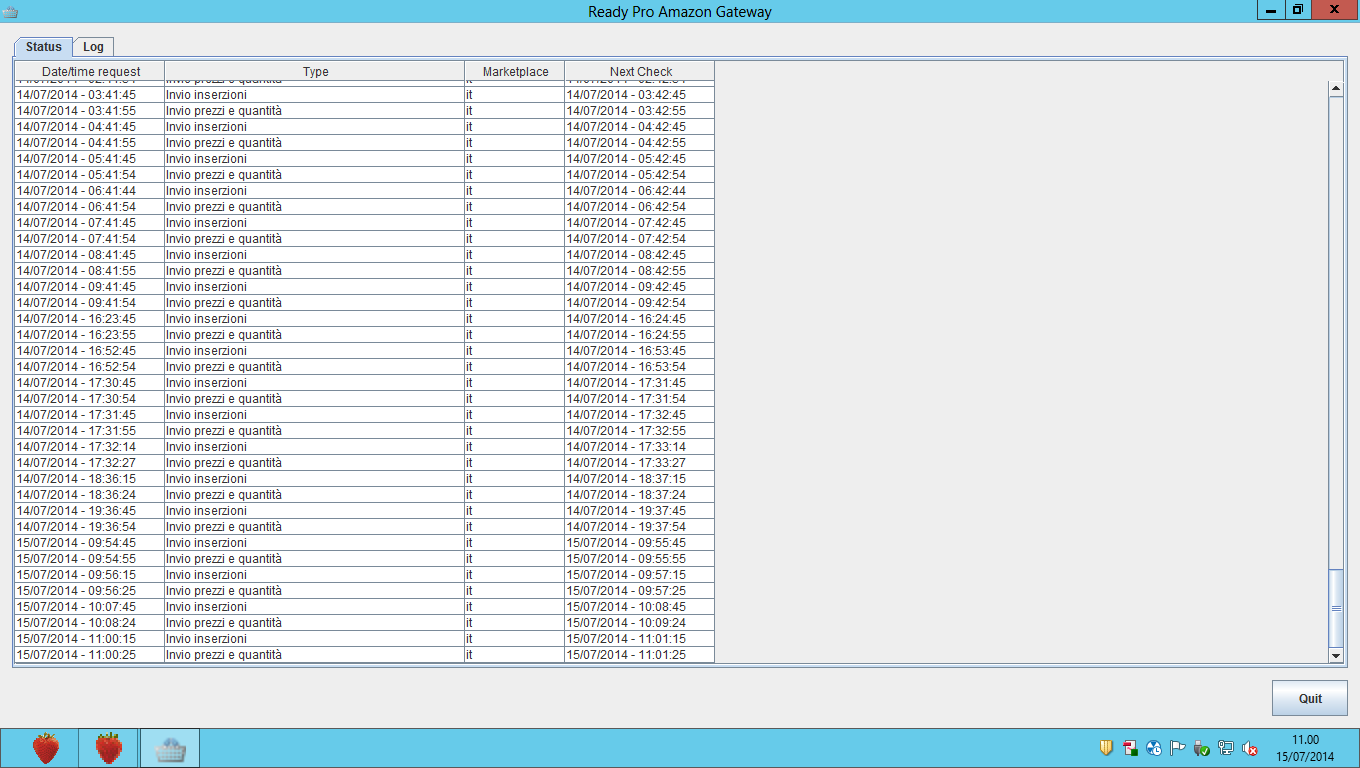Open the first strawberry icon on the taskbar

coord(46,748)
